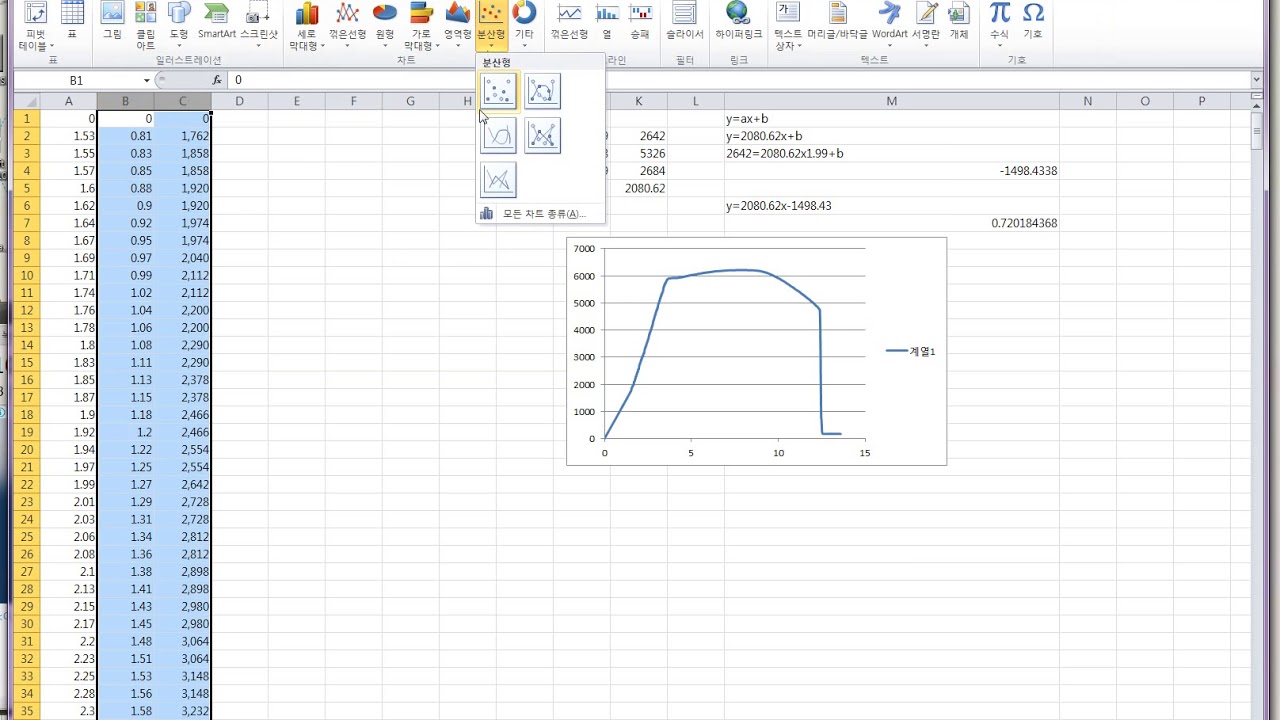This screenshot has width=1280, height=720.
Task: Click the Name Box showing B1
Action: click(x=77, y=80)
